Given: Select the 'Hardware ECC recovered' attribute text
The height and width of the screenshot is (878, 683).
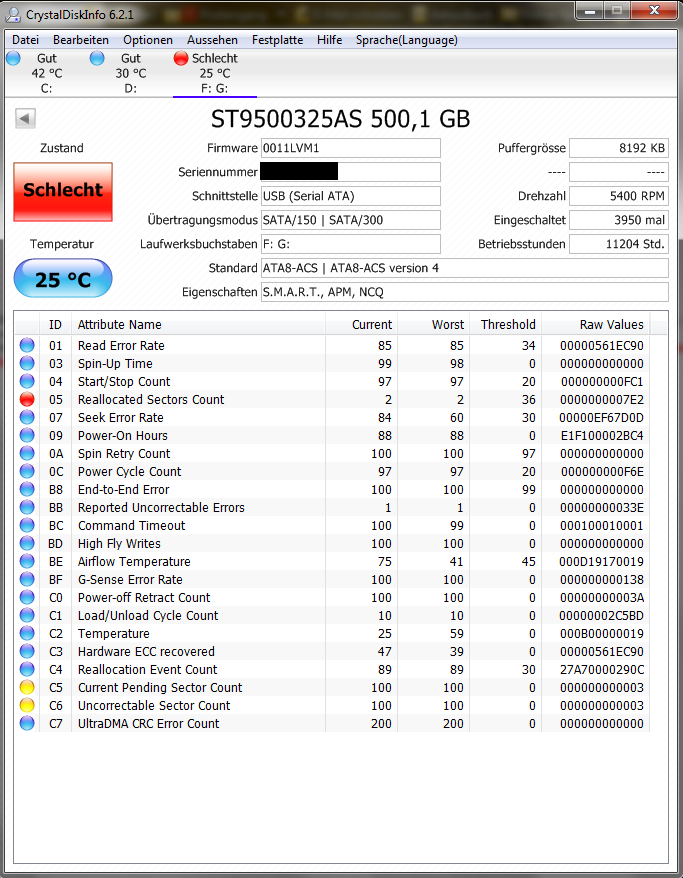Looking at the screenshot, I should coord(146,651).
